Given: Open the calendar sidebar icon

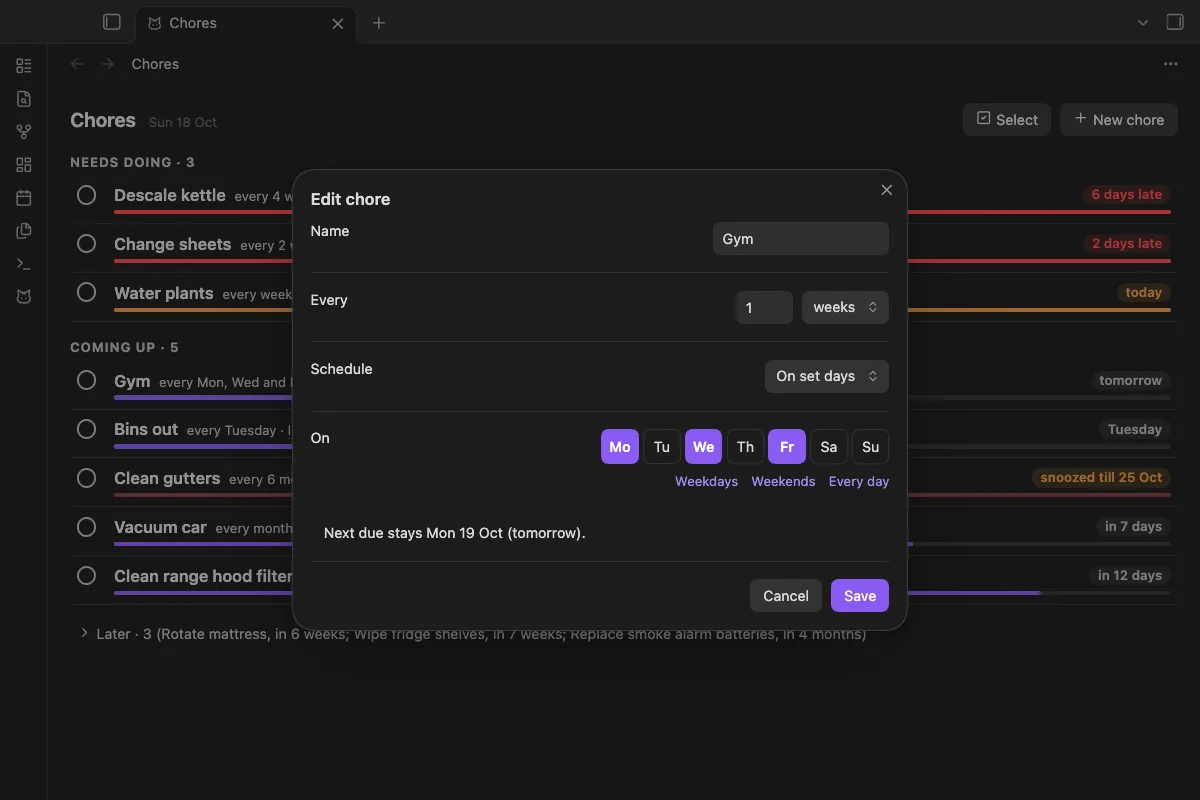Looking at the screenshot, I should [x=24, y=198].
